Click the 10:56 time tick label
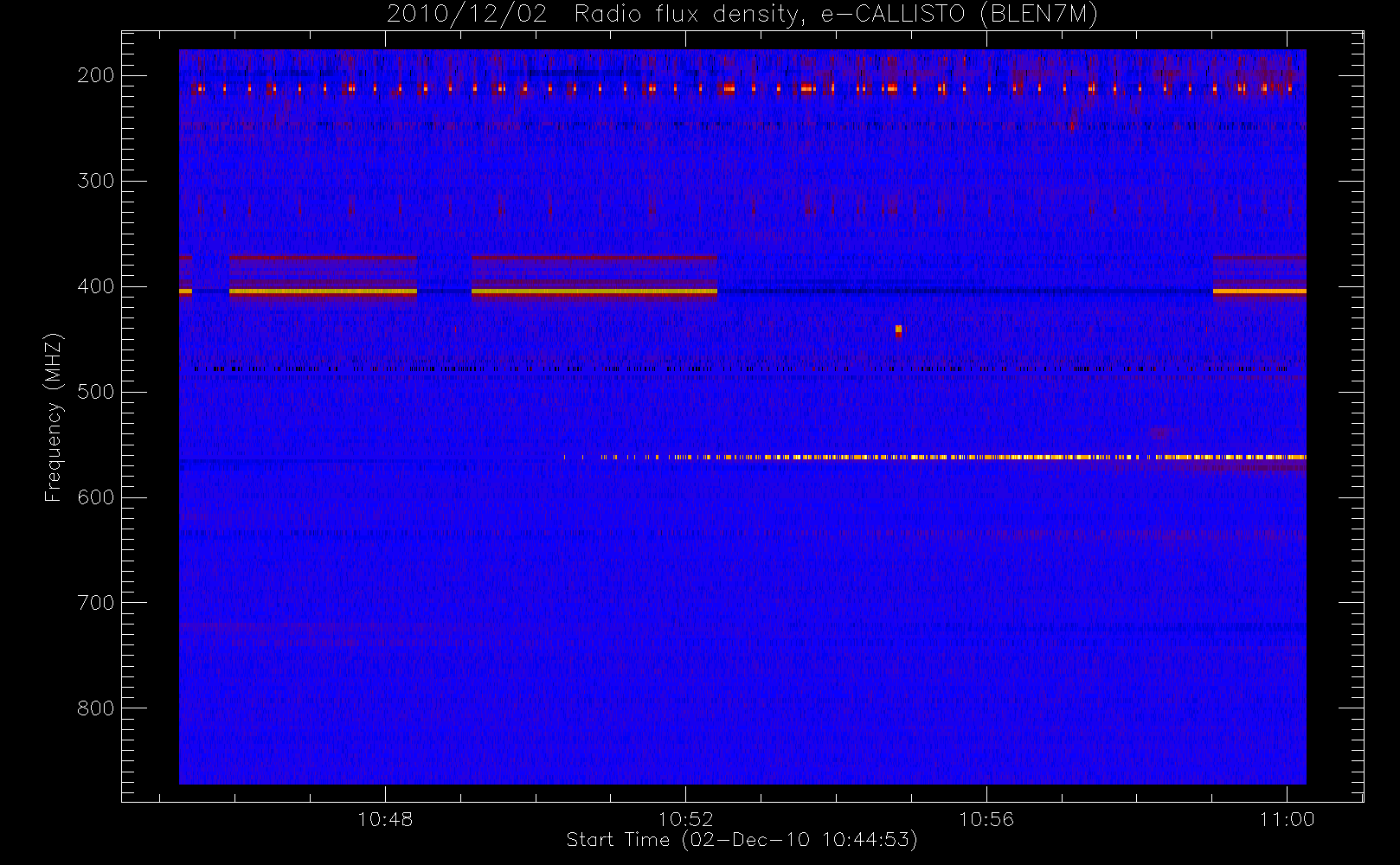 pos(986,819)
